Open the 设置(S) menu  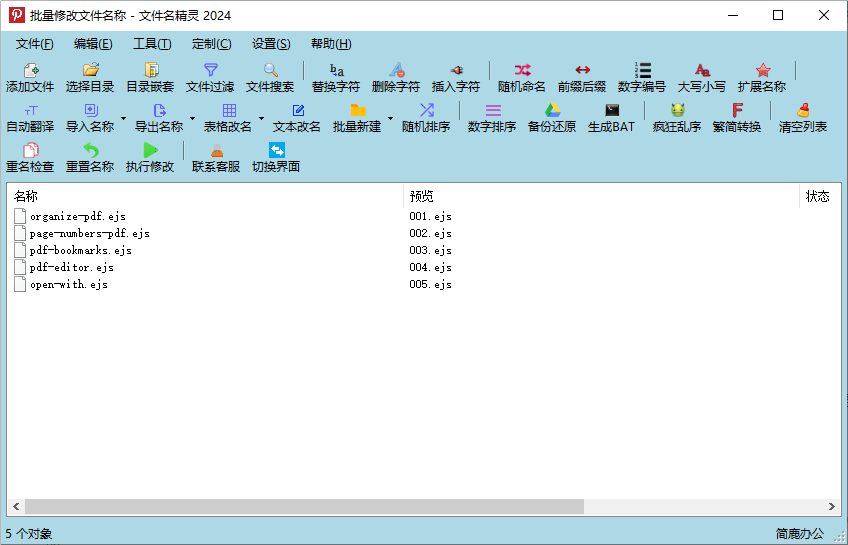tap(271, 44)
